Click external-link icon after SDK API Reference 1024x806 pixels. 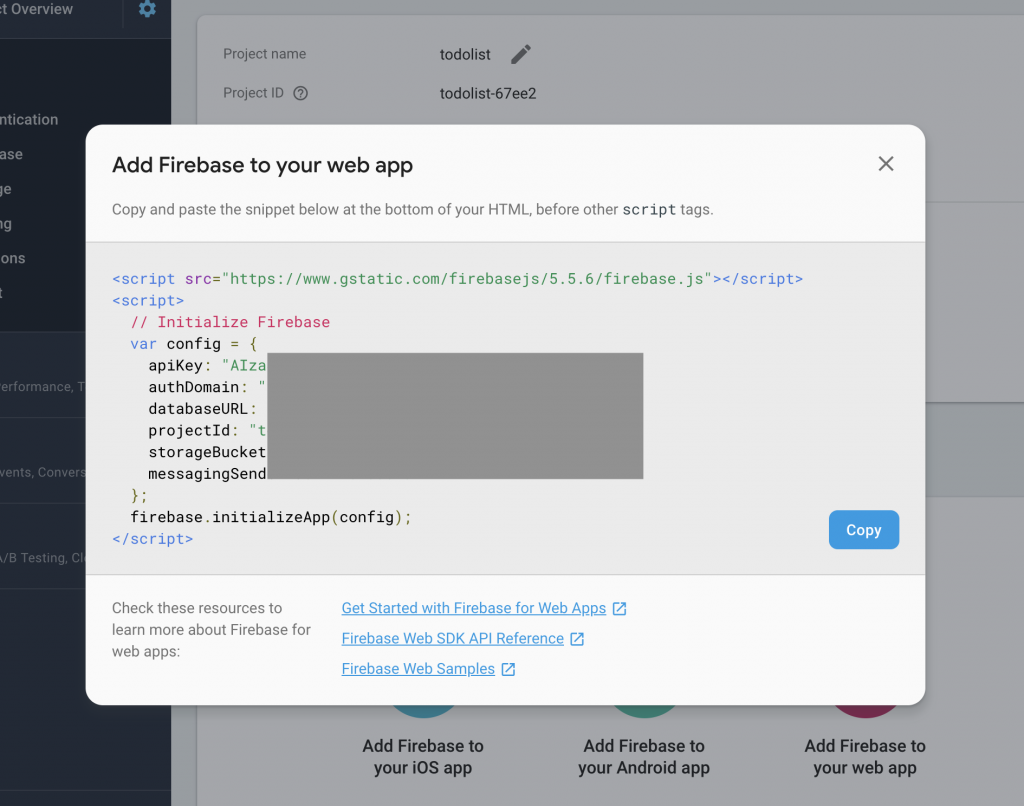(577, 639)
